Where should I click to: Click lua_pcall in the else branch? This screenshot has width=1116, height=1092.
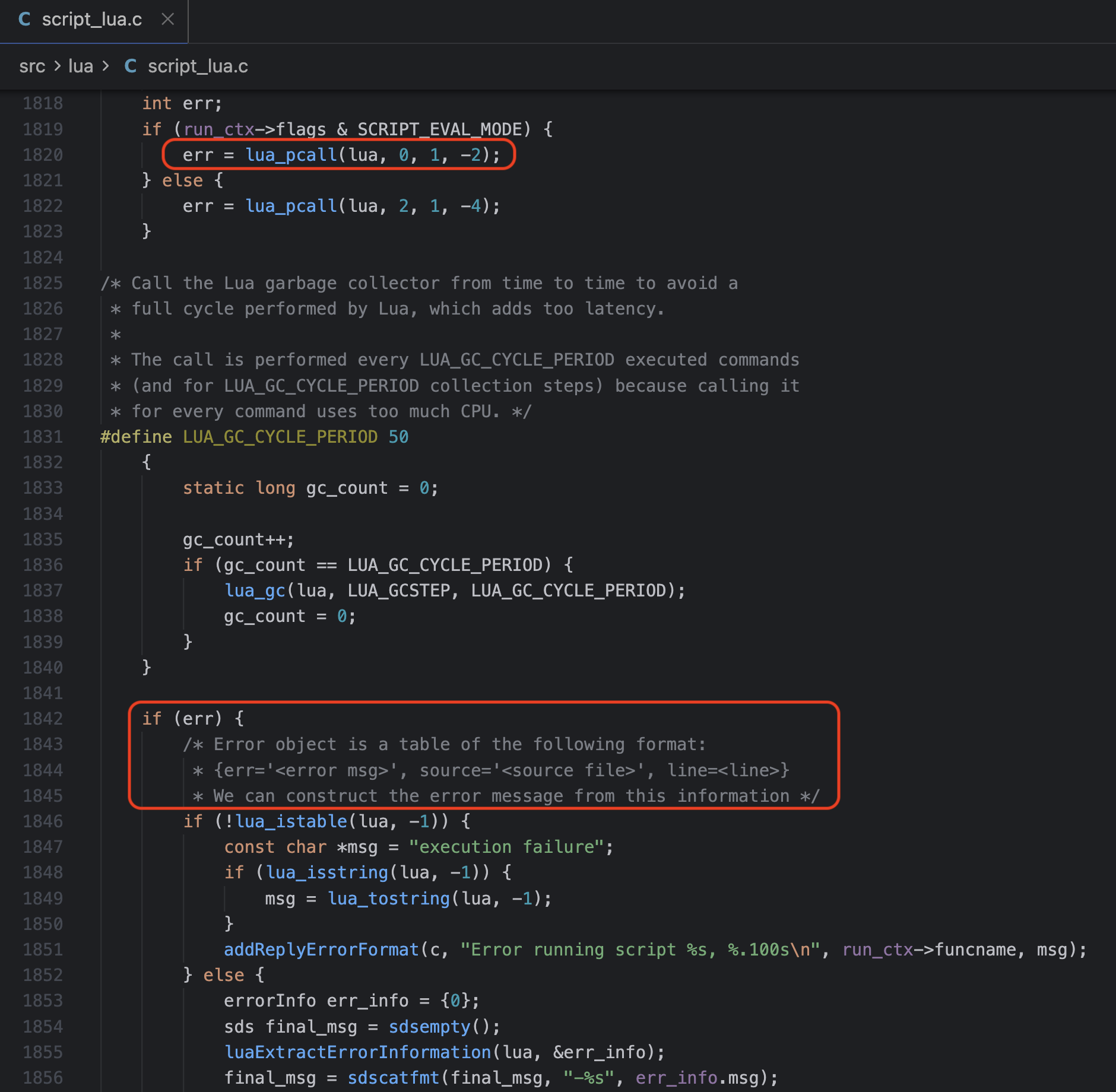pyautogui.click(x=291, y=206)
